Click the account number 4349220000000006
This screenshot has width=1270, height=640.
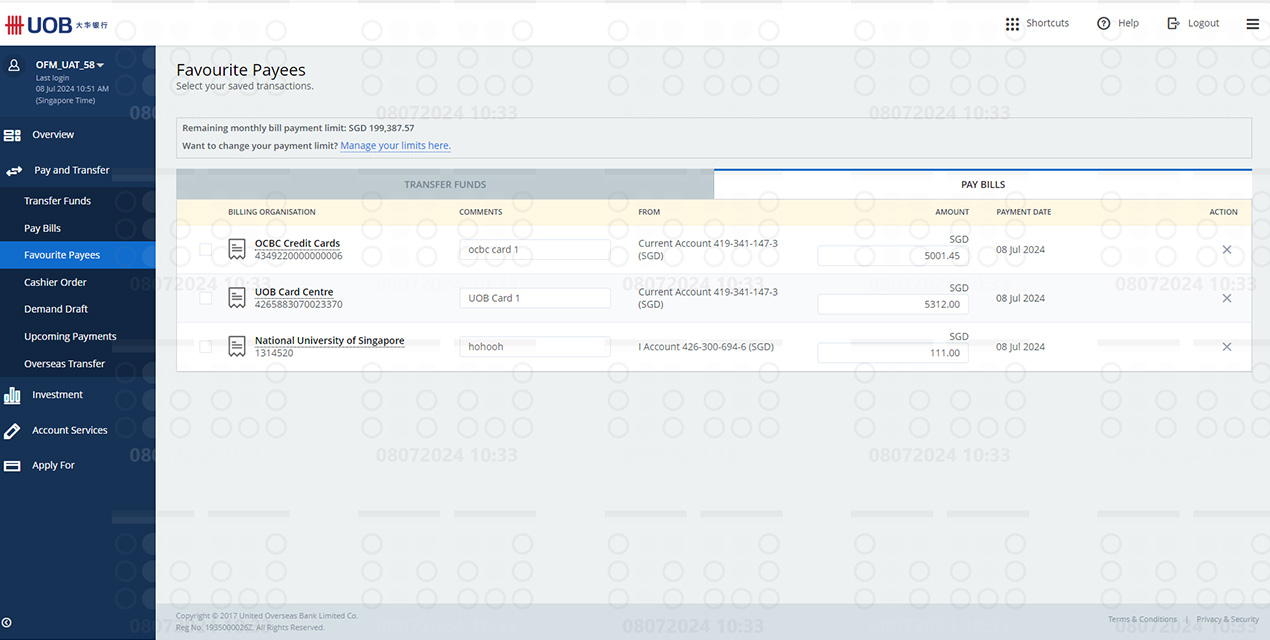pos(299,256)
